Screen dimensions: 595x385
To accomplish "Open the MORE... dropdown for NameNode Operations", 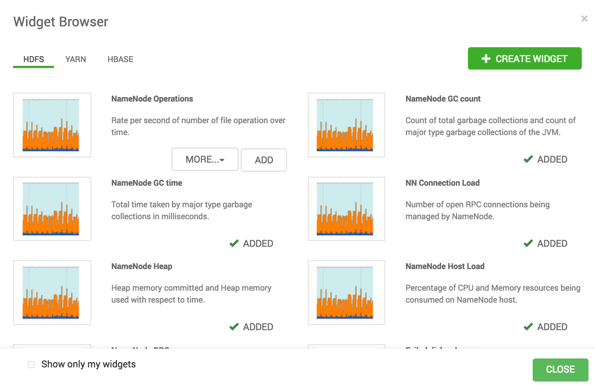I will [205, 160].
